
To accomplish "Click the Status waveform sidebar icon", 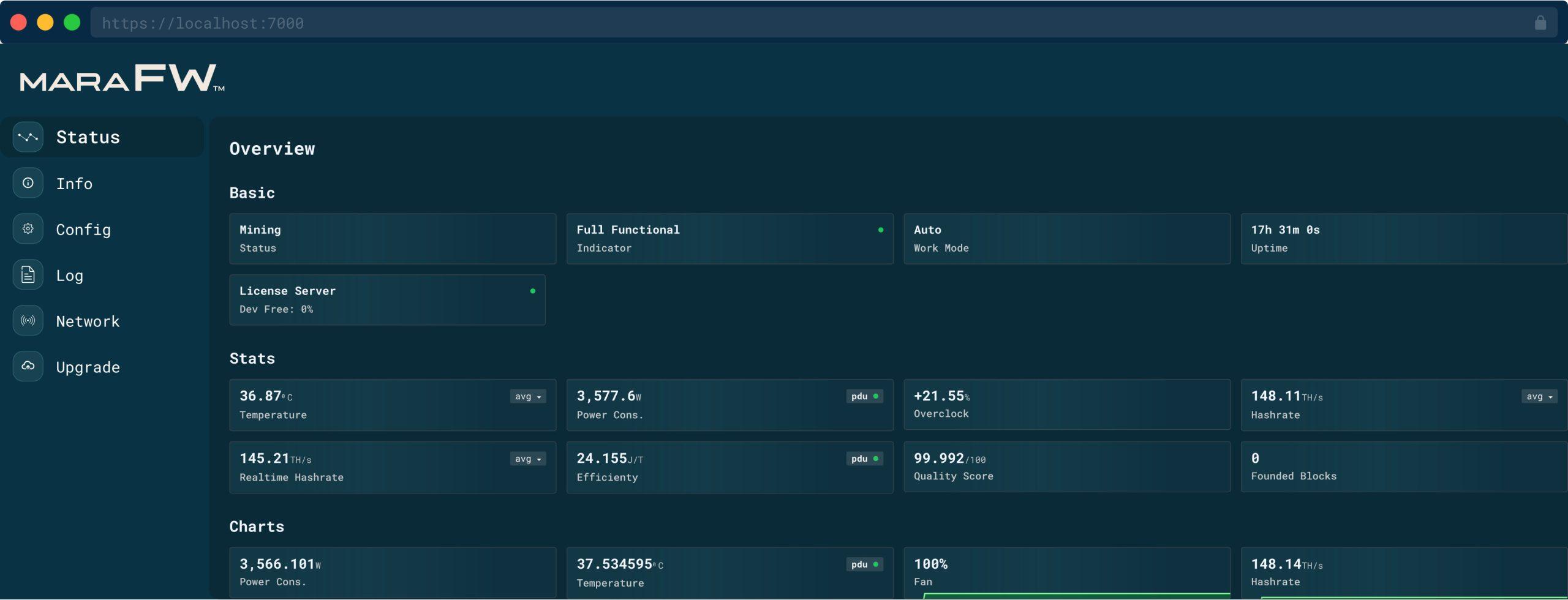I will click(28, 137).
